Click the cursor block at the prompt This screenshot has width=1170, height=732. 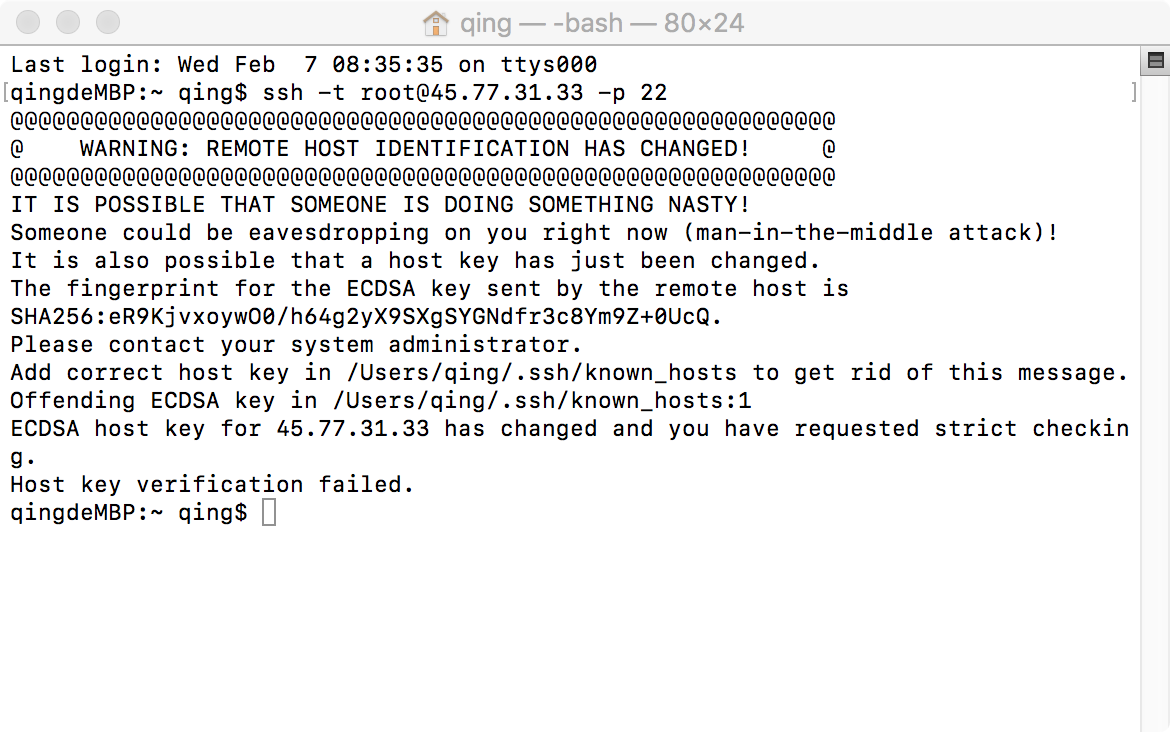[269, 513]
